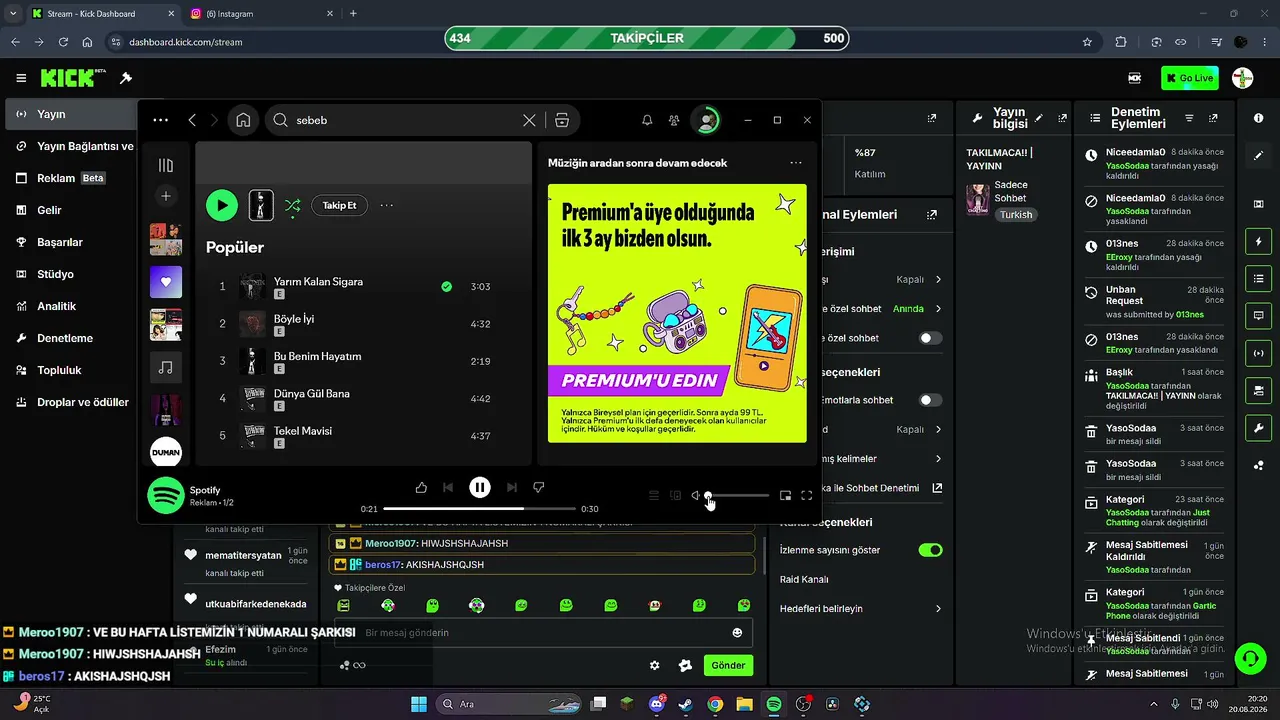Follow the artist with Takip Et
The image size is (1280, 720).
click(x=340, y=205)
